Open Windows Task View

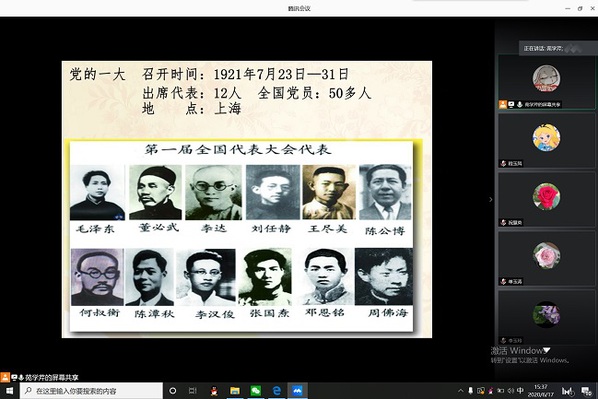(x=193, y=391)
